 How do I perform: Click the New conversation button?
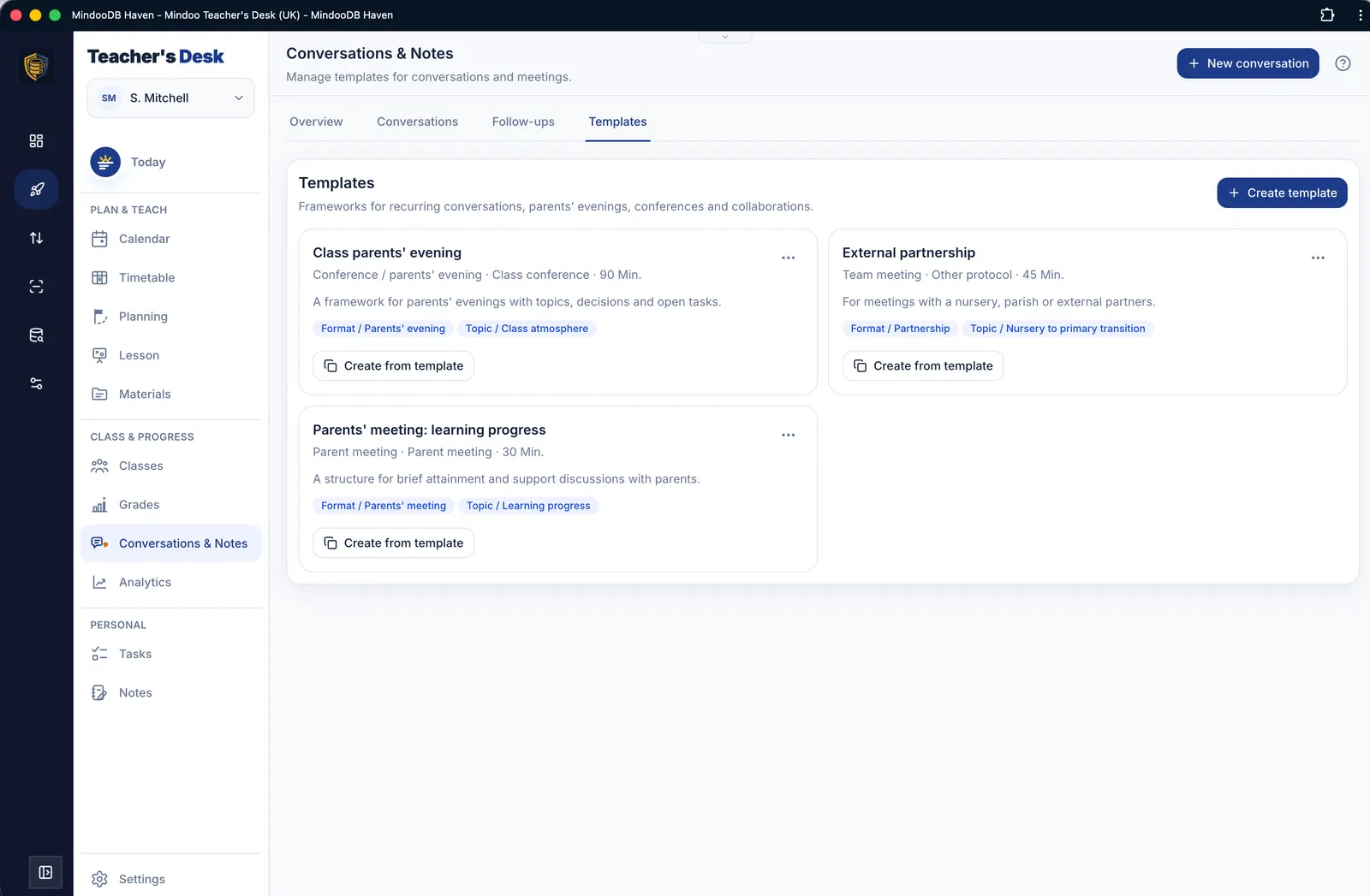[1248, 63]
